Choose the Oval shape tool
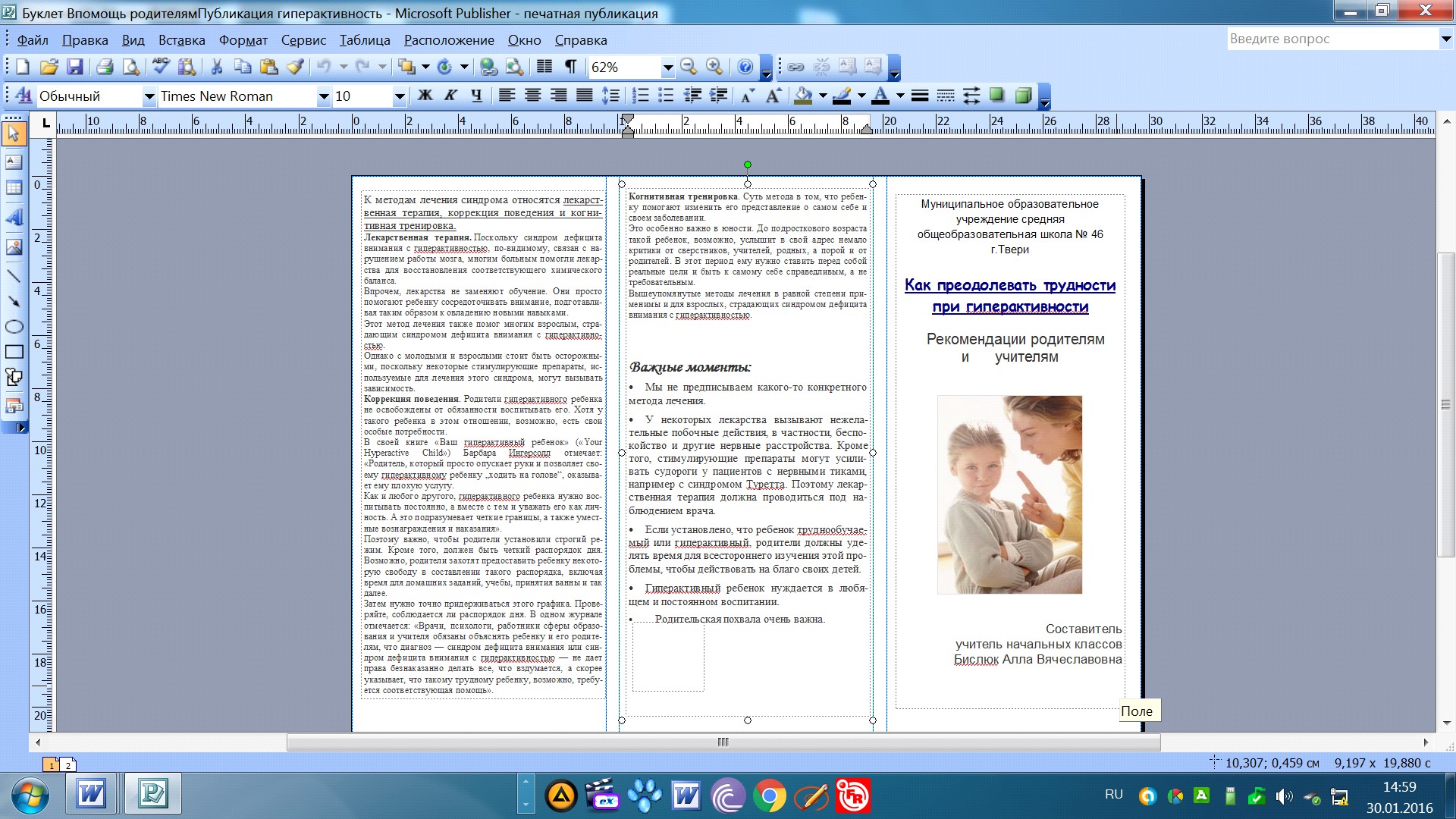This screenshot has width=1456, height=819. click(x=14, y=327)
